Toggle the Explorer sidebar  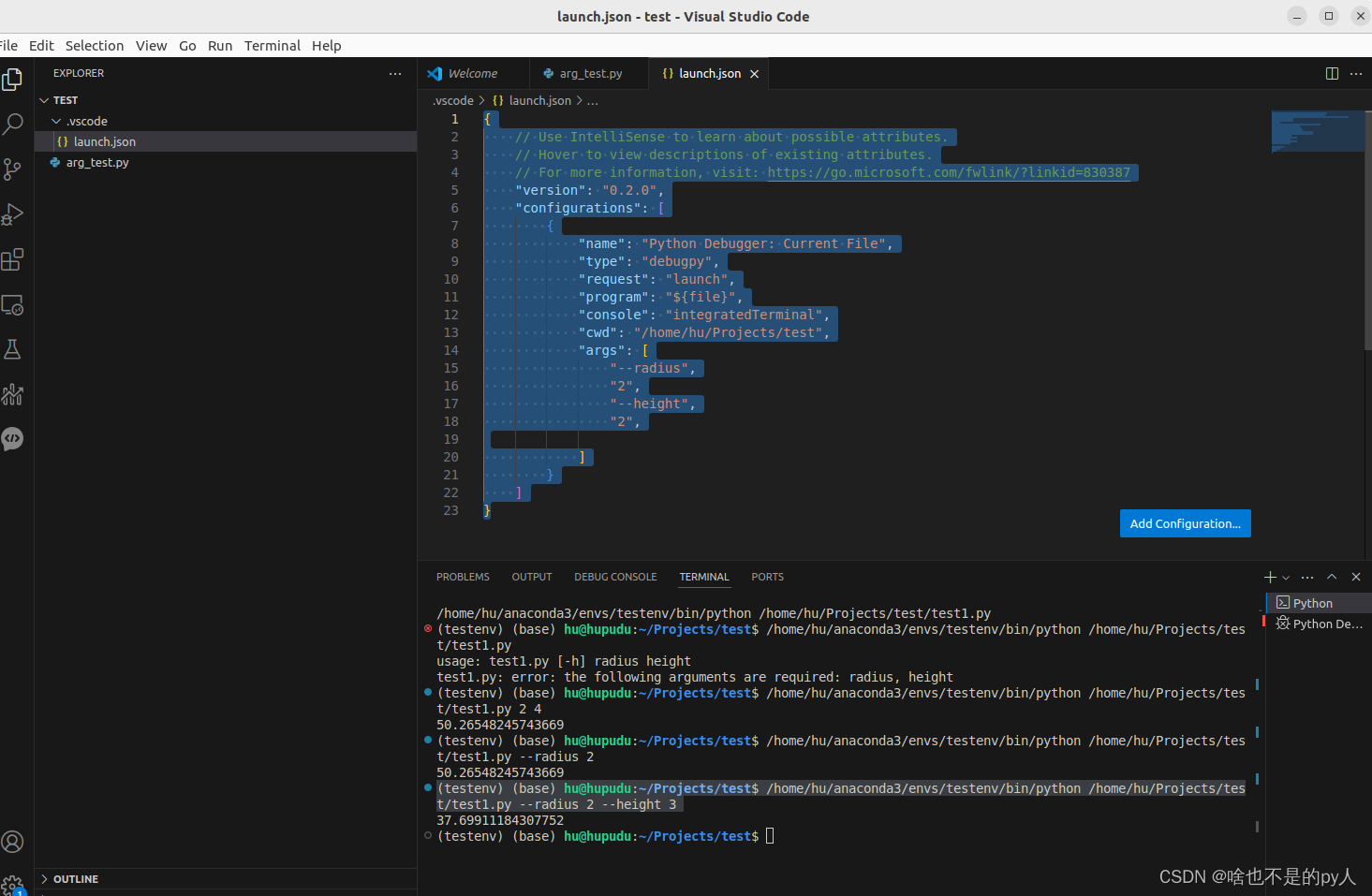(x=13, y=80)
